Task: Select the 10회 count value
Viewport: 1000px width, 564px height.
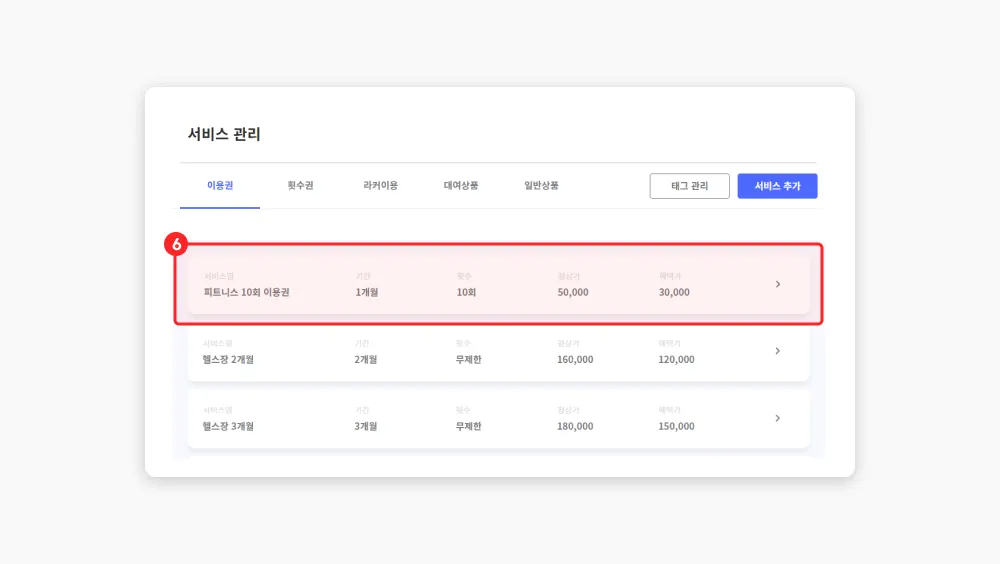Action: pos(466,293)
